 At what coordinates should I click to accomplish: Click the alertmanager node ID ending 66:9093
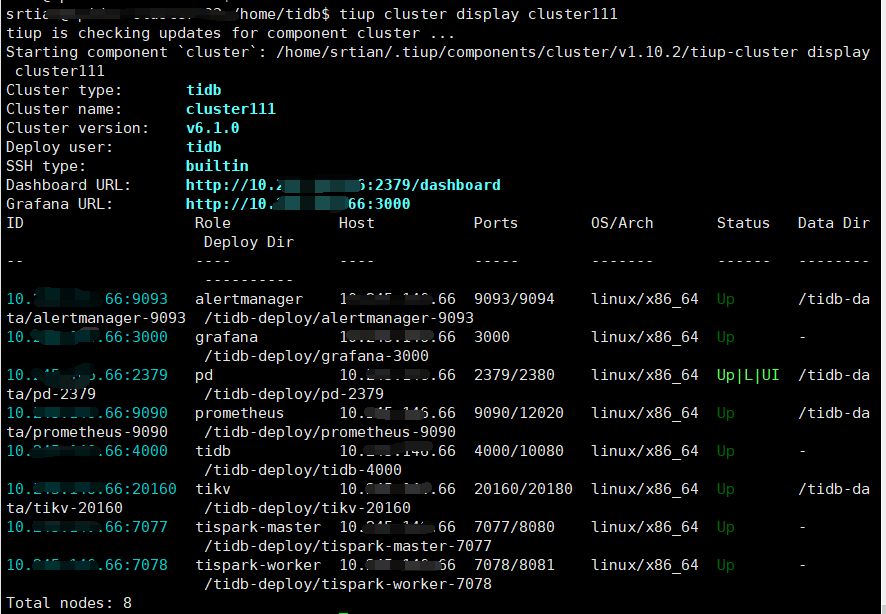87,299
